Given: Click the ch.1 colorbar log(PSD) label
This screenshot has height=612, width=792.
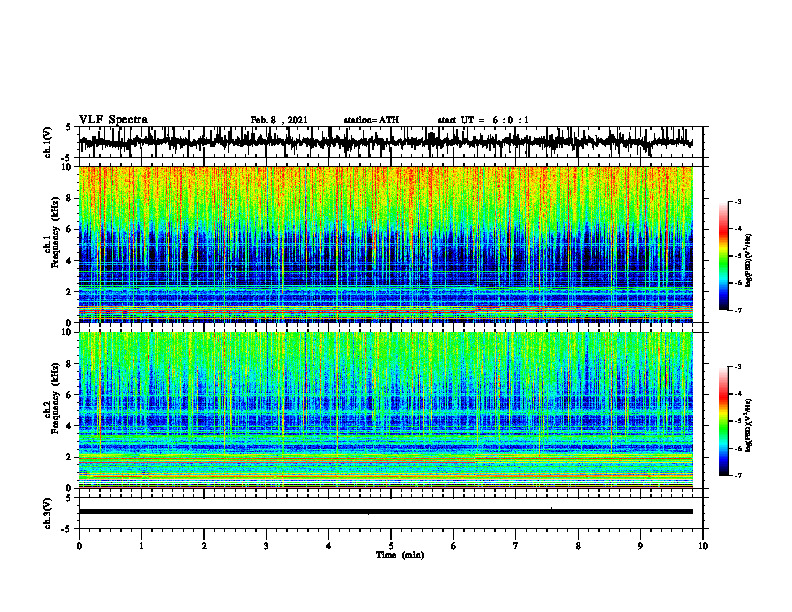Looking at the screenshot, I should 749,261.
